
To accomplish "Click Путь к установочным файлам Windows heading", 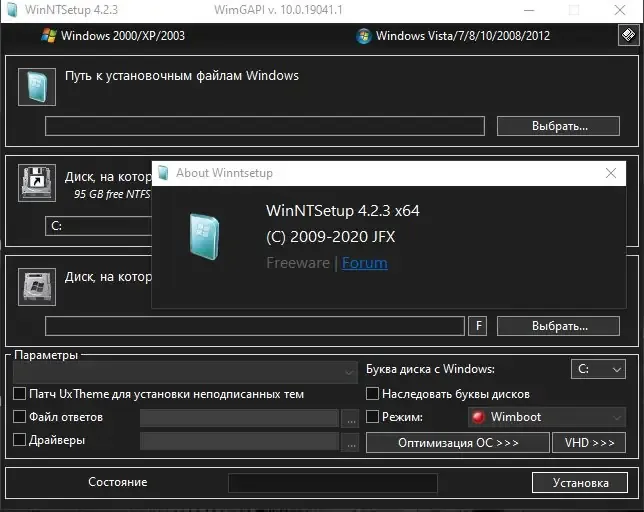I will 182,76.
